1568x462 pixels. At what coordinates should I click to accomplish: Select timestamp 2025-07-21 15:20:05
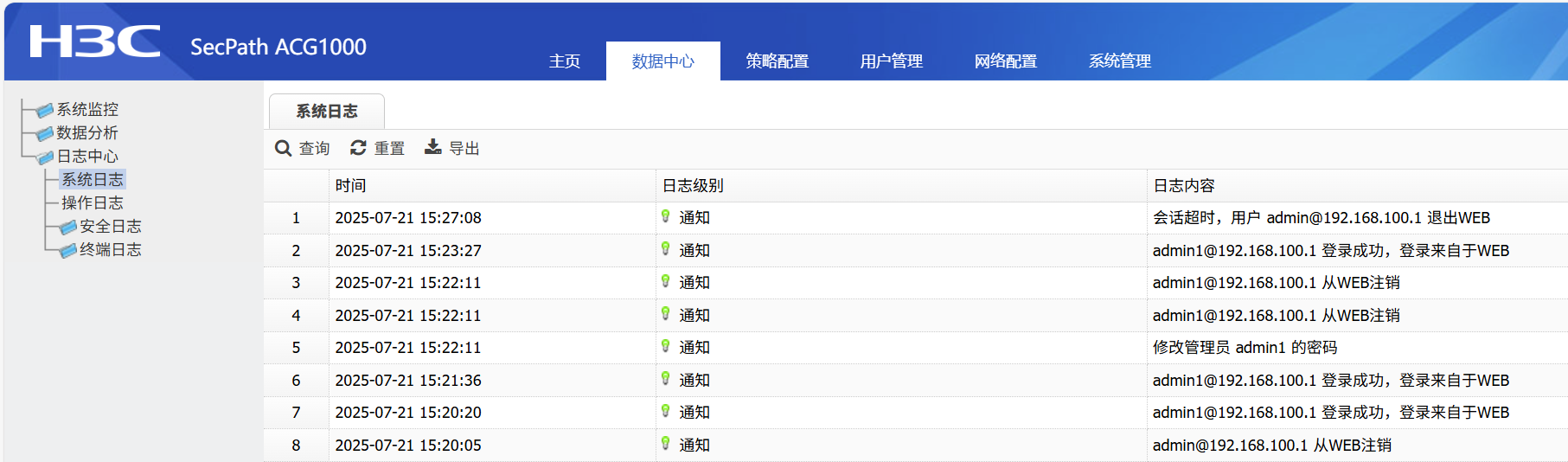[x=408, y=446]
